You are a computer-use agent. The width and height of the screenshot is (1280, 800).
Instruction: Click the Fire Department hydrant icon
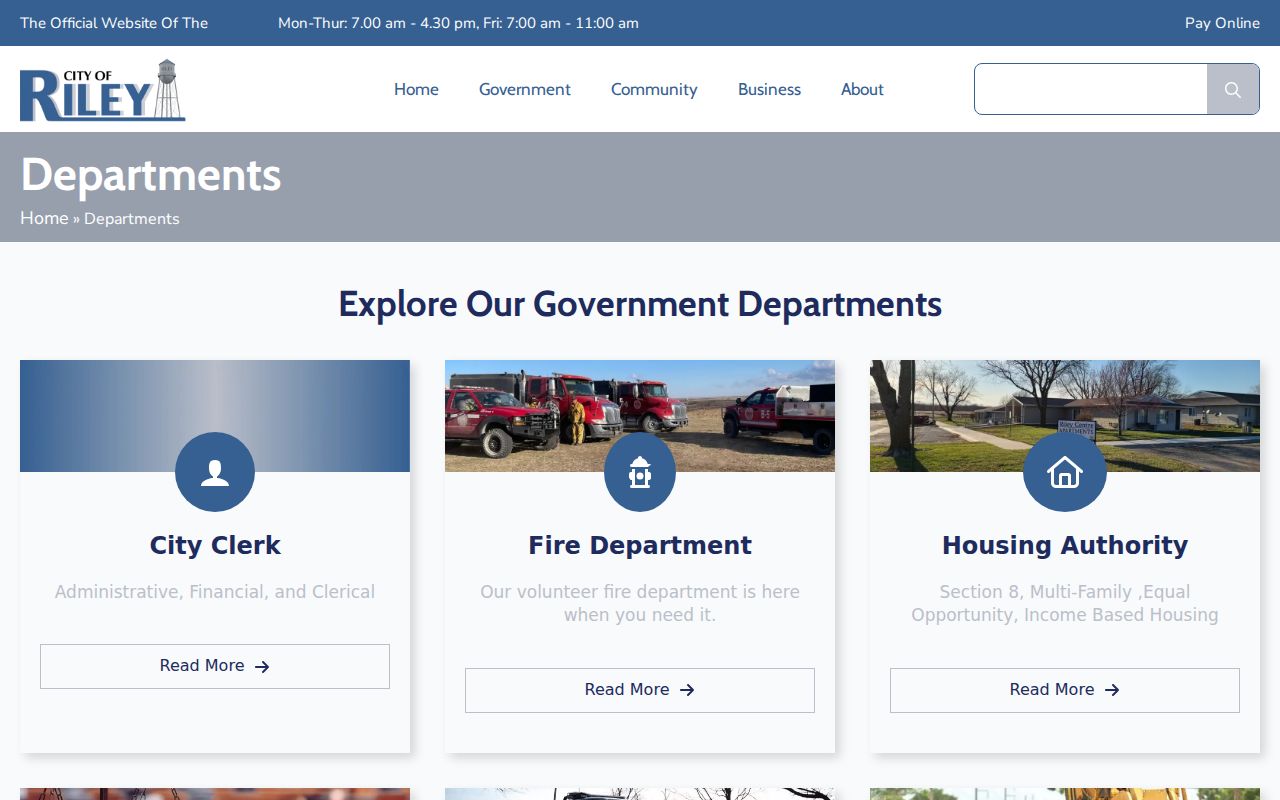640,472
